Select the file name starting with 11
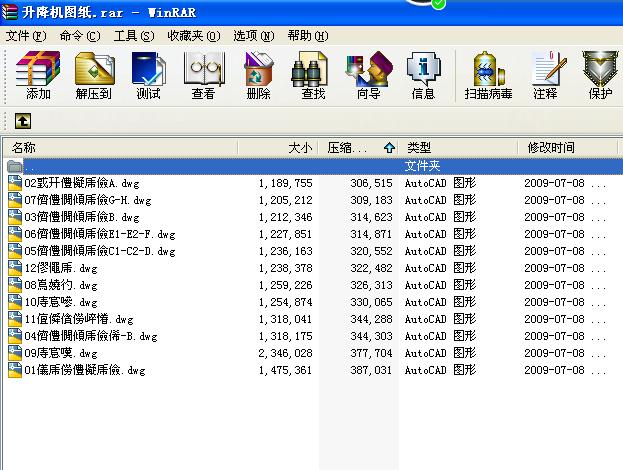Screen dimensions: 623x470 [79, 319]
